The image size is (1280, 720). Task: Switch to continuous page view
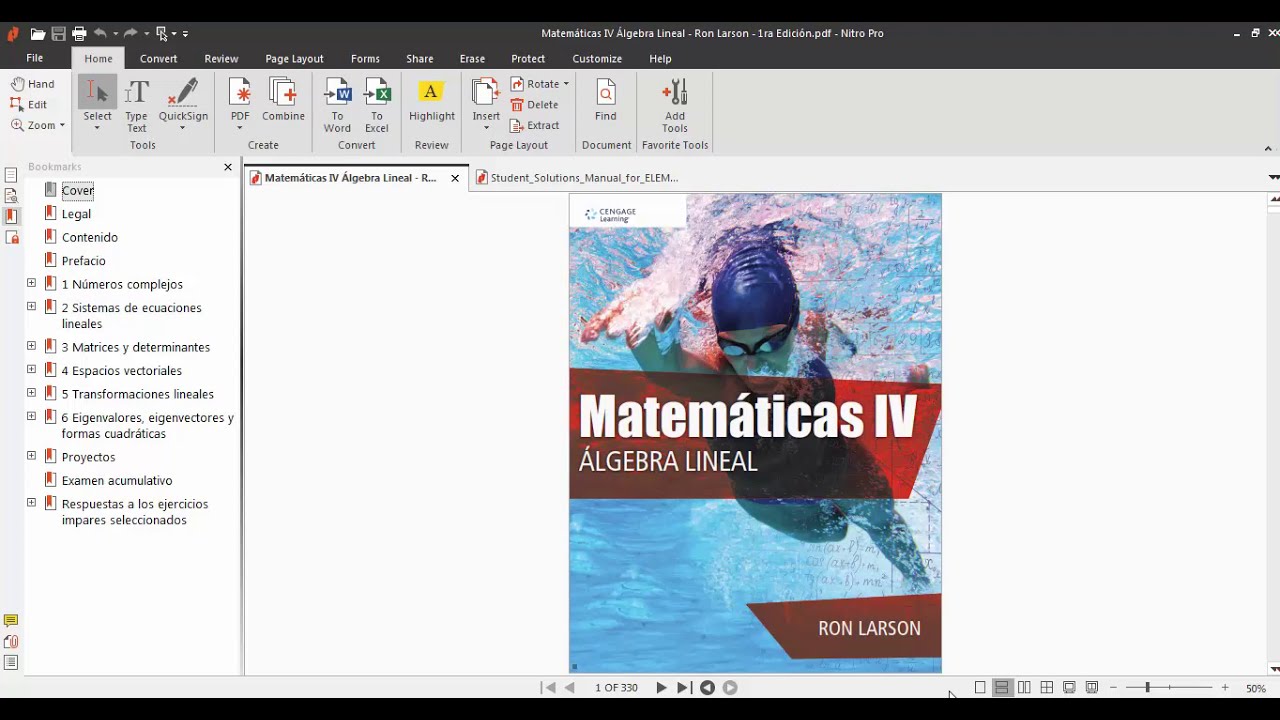tap(1001, 688)
